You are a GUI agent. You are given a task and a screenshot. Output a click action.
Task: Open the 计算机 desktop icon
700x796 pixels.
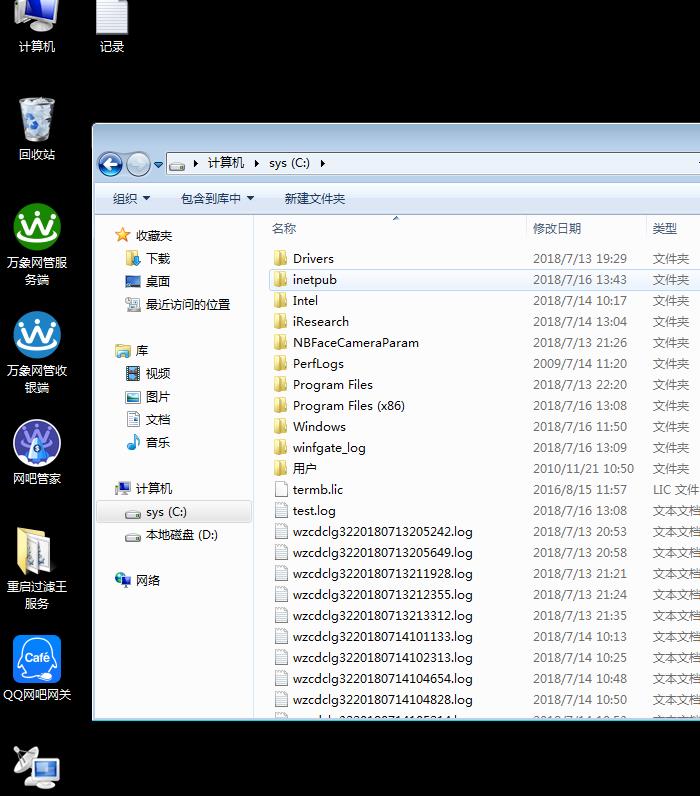pos(37,25)
